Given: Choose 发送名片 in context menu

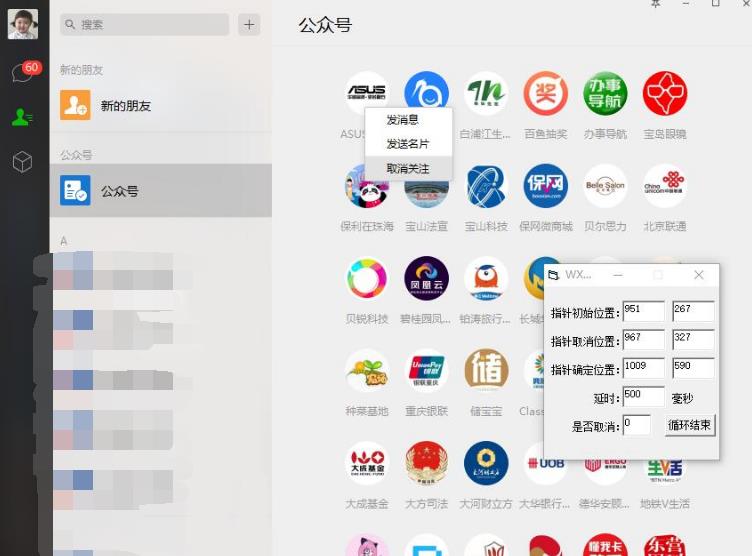Looking at the screenshot, I should click(408, 144).
